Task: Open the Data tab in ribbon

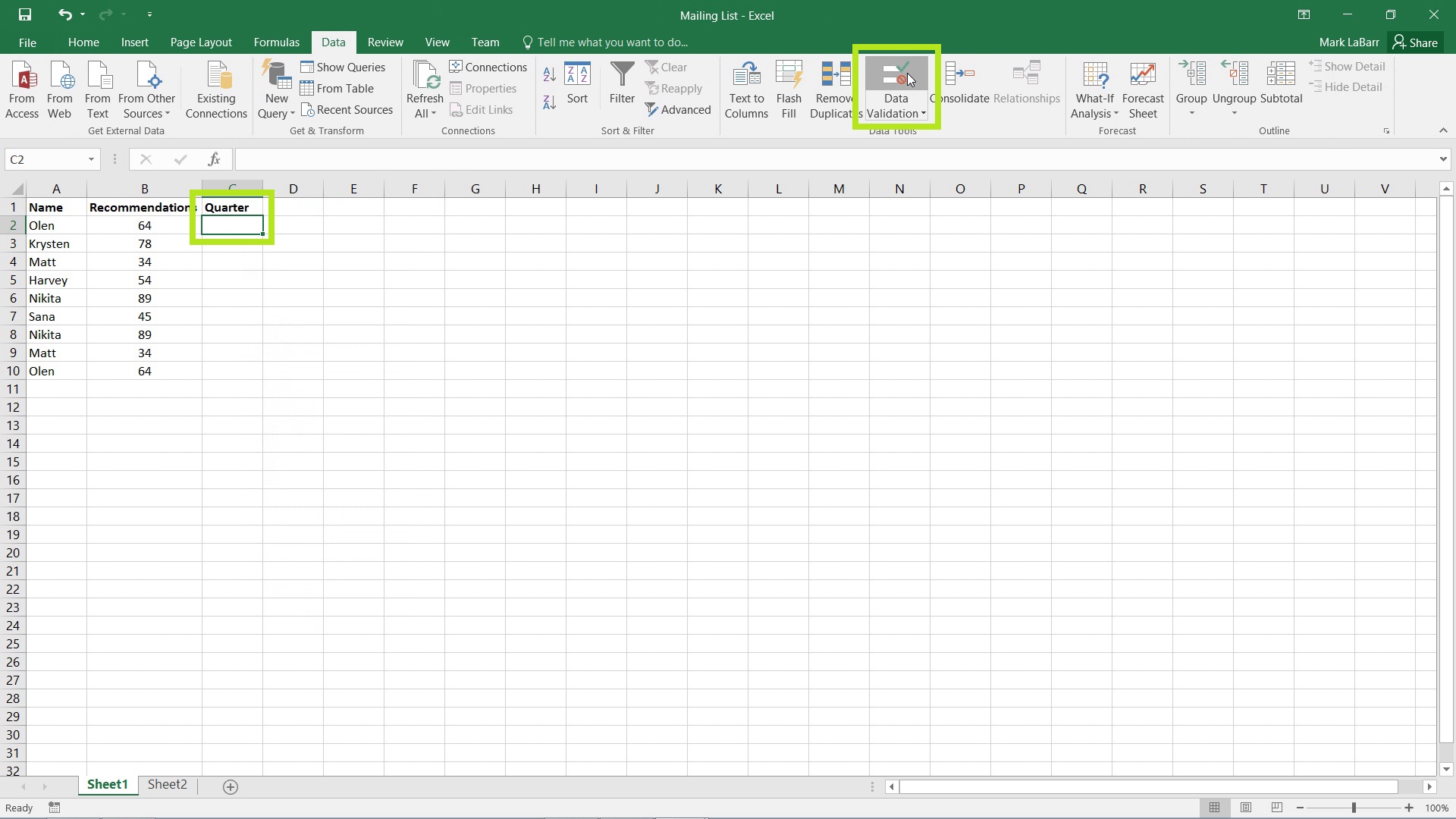Action: pyautogui.click(x=334, y=42)
